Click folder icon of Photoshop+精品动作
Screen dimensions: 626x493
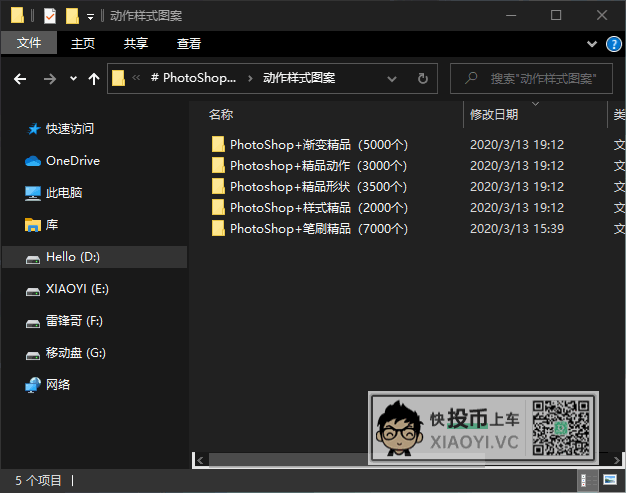[x=218, y=165]
